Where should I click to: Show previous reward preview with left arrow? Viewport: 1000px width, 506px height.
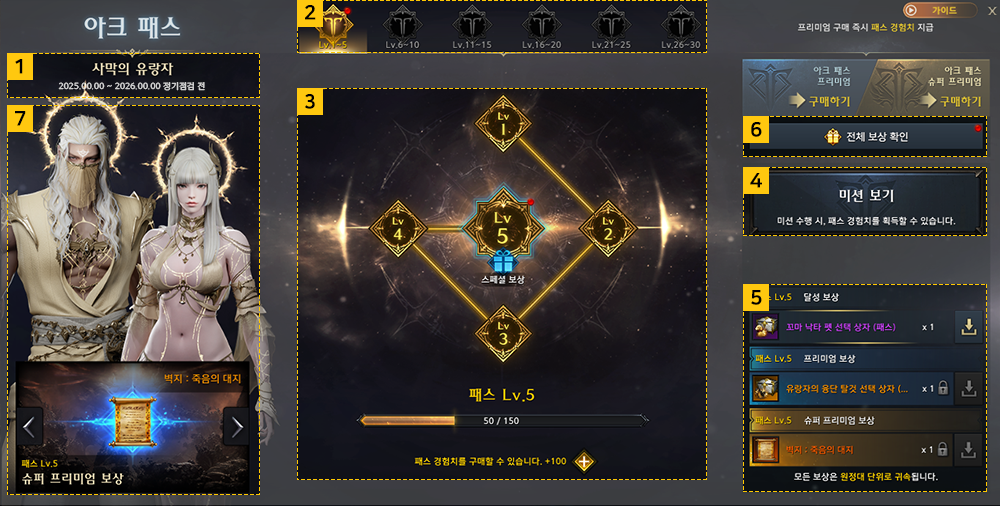[30, 428]
